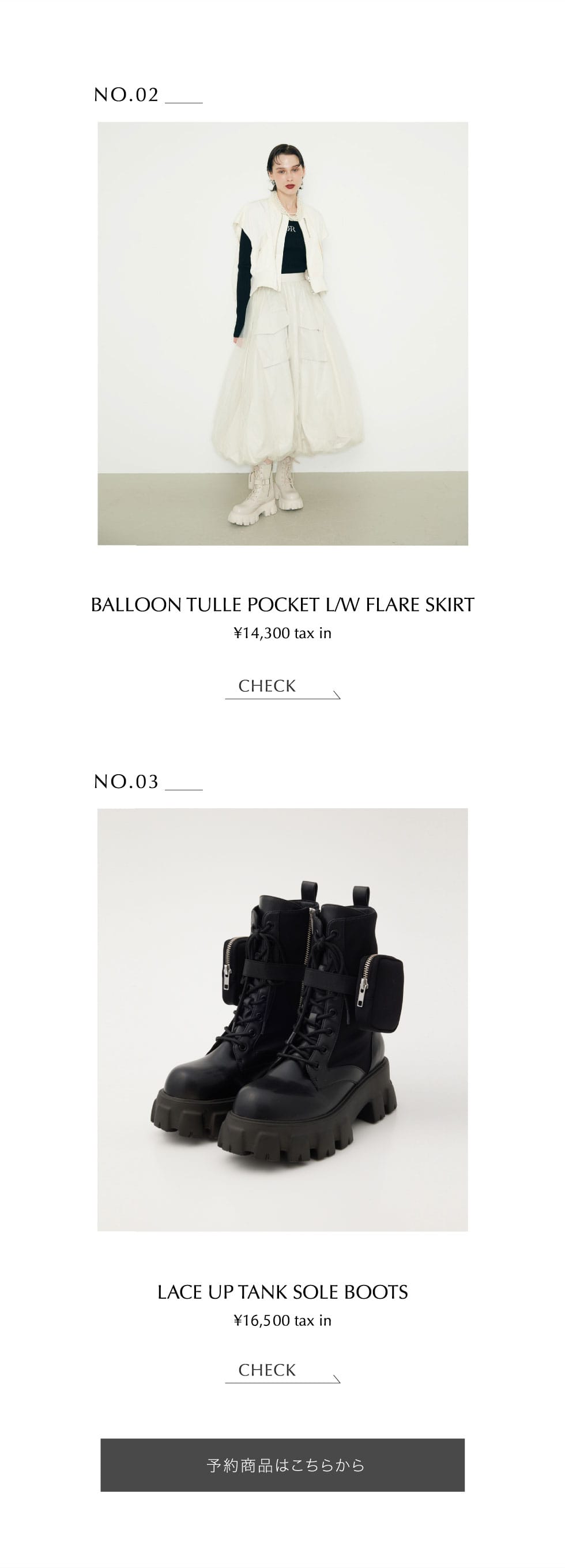Select the ¥14,300 tax in price text

(x=282, y=633)
